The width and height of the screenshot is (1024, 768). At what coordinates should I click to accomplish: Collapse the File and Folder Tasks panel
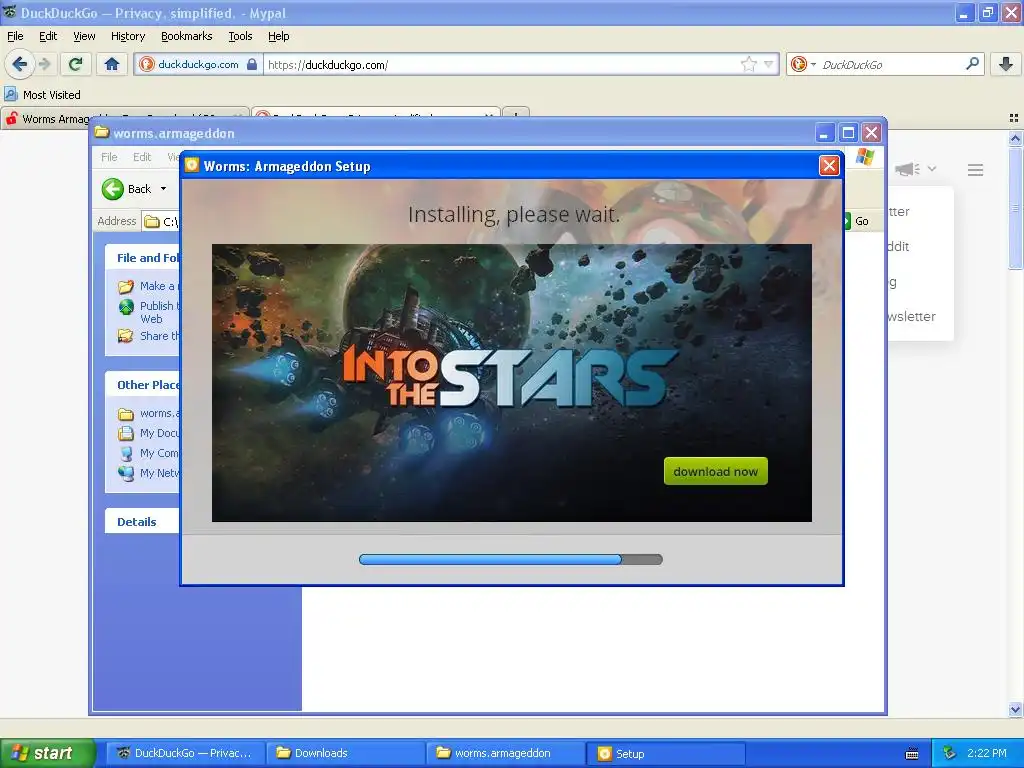142,257
